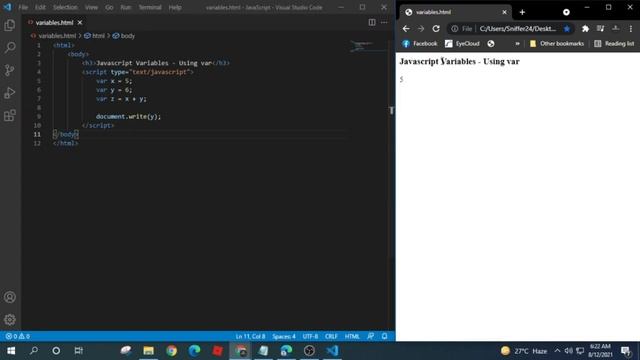Open the Chrome three-dot menu
This screenshot has height=360, width=640.
pyautogui.click(x=631, y=29)
